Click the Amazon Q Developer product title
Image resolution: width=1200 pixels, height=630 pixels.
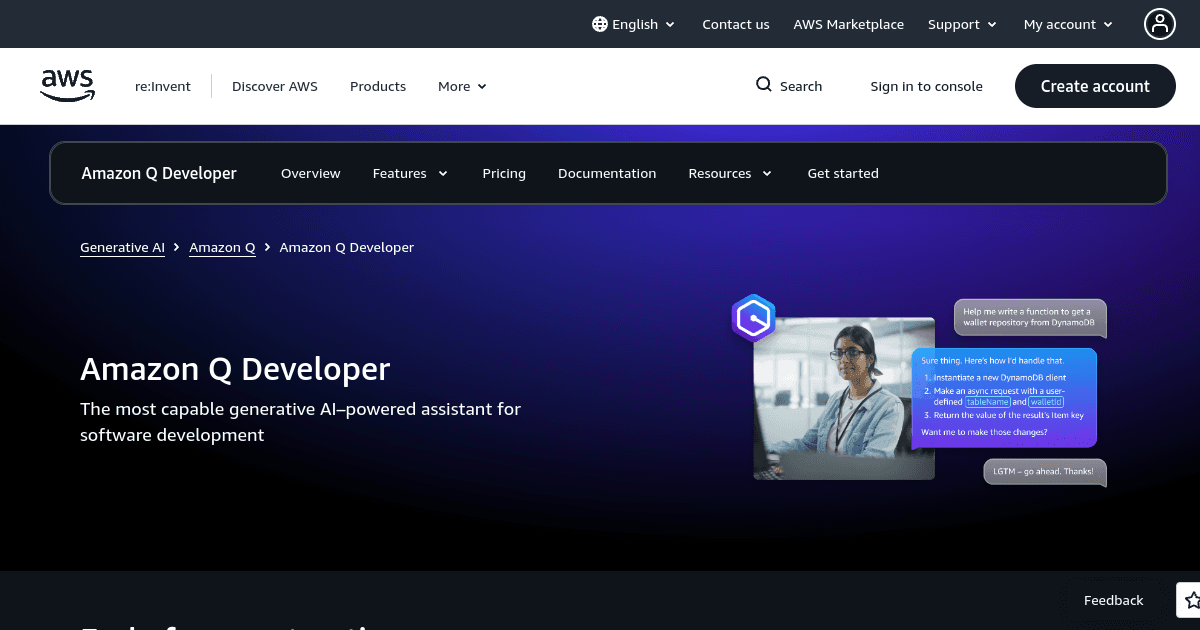click(x=159, y=173)
